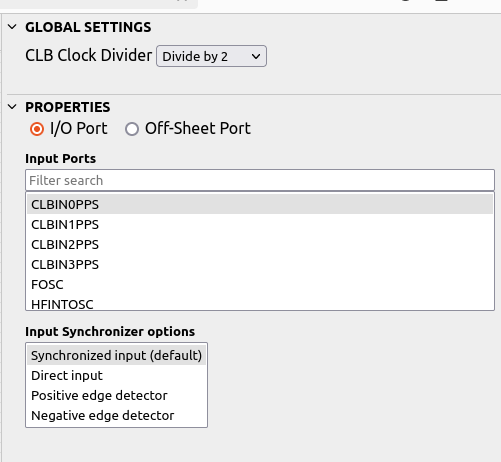
Task: Open the CLB Clock Divider dropdown
Action: 211,56
